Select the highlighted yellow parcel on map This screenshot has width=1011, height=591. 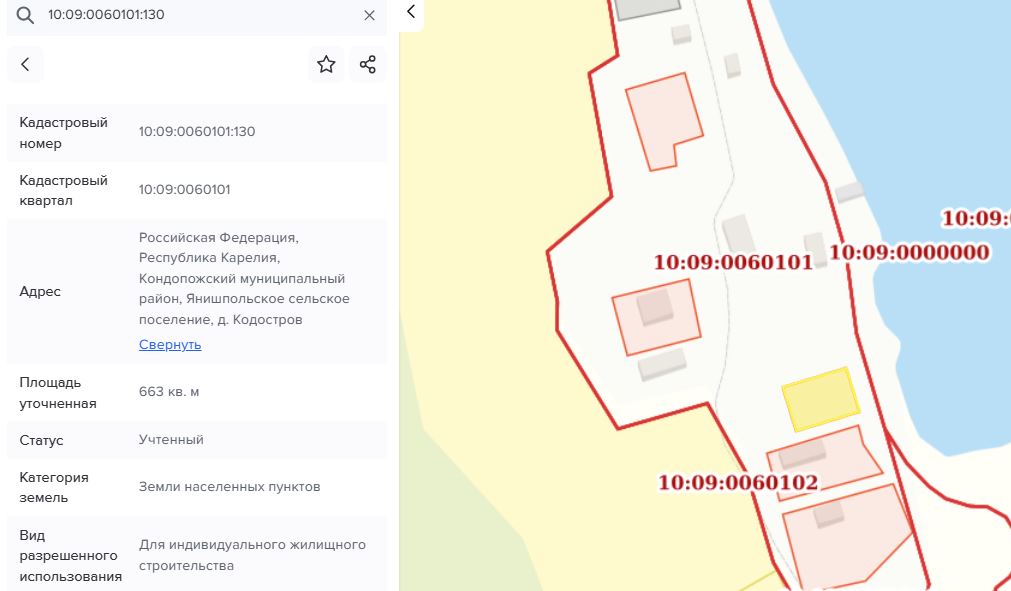[x=820, y=400]
